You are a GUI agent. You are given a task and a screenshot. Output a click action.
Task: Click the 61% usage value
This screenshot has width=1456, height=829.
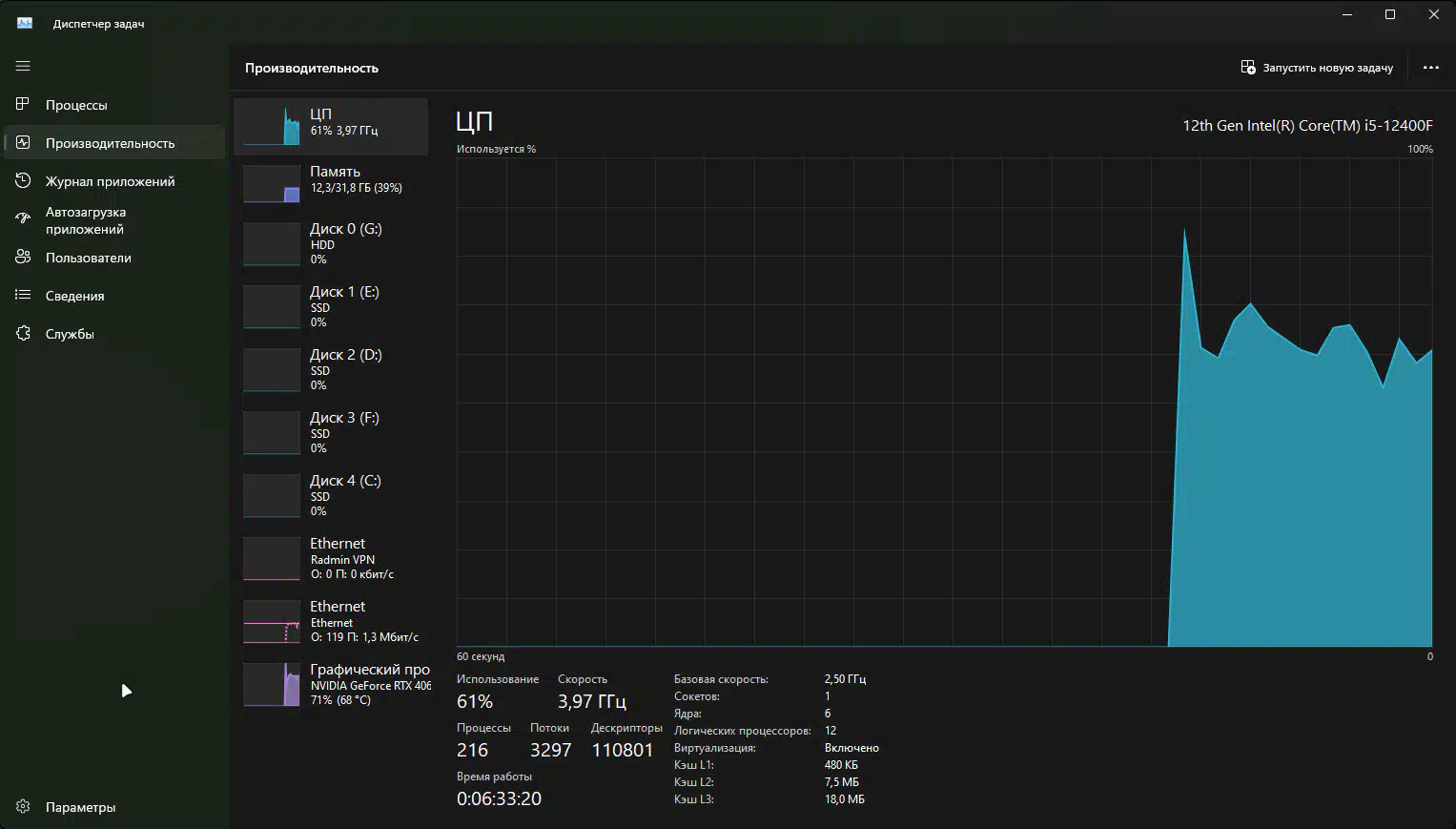tap(475, 701)
